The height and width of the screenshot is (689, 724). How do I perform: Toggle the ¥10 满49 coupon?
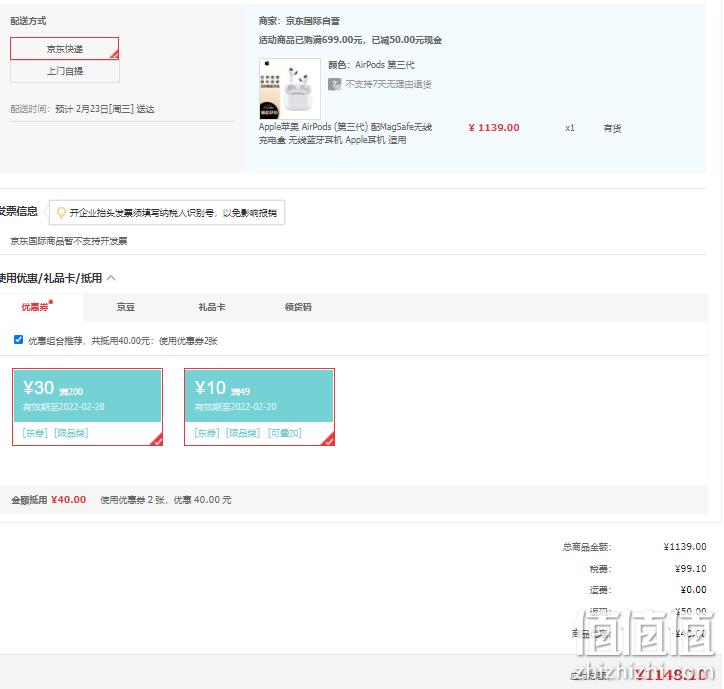click(x=259, y=407)
